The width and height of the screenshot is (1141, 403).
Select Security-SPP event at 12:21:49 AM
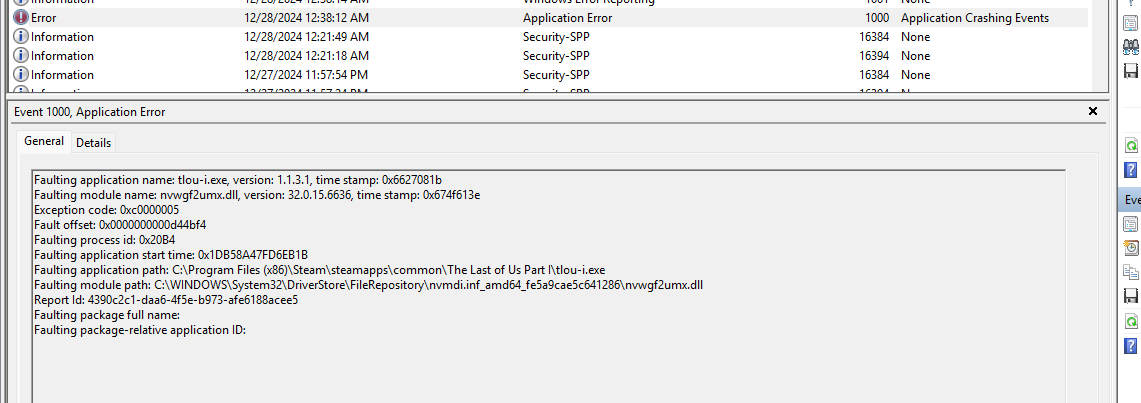click(x=550, y=36)
